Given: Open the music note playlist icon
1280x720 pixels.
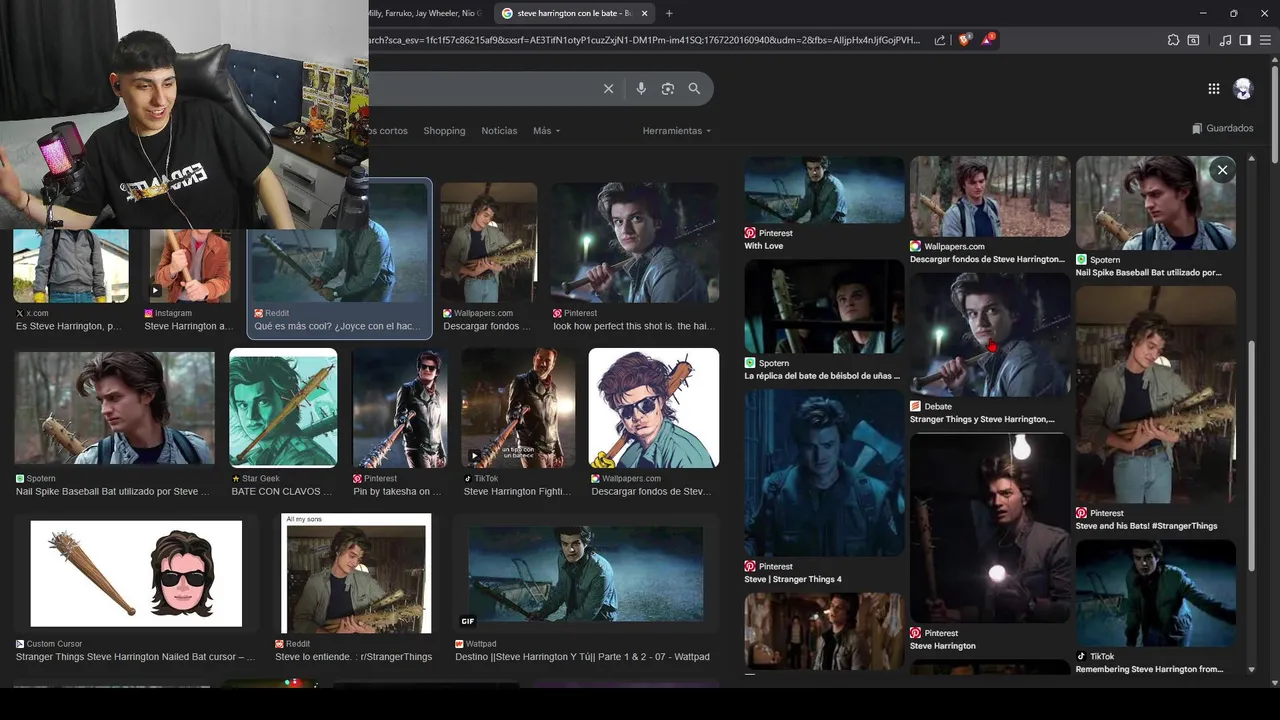Looking at the screenshot, I should click(1225, 40).
